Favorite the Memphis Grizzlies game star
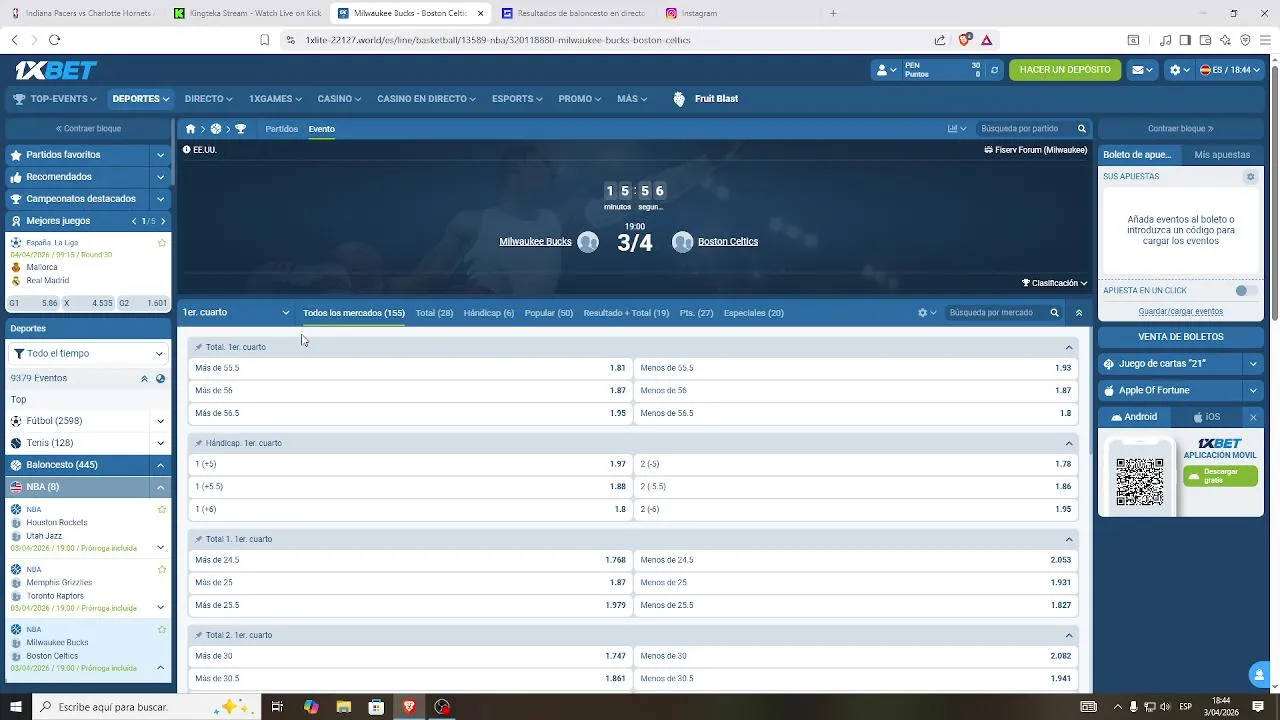This screenshot has width=1280, height=720. tap(162, 570)
